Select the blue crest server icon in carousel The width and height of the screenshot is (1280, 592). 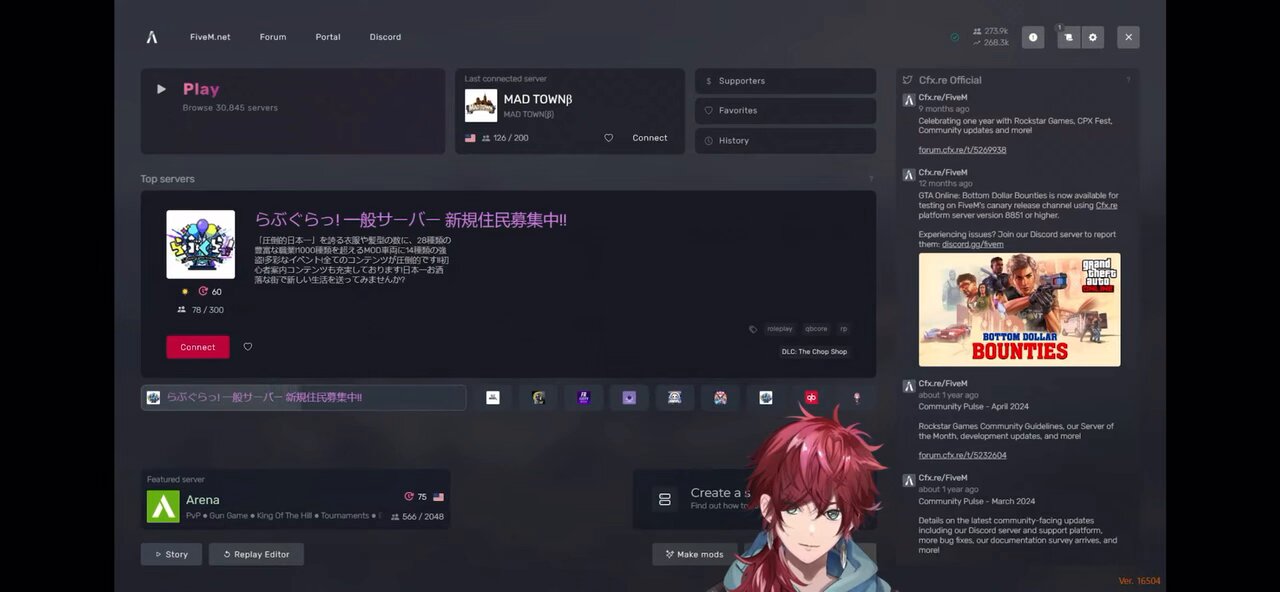click(766, 398)
